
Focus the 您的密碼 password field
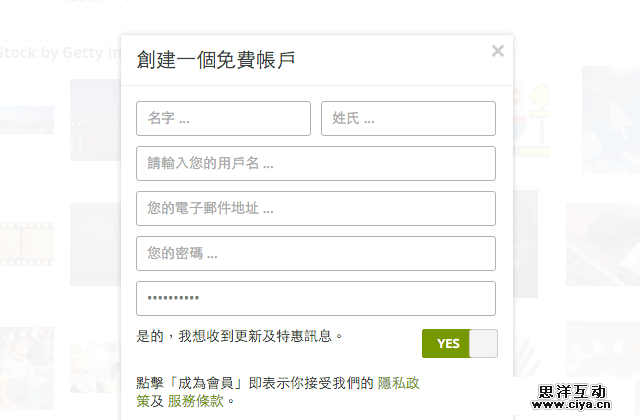tap(316, 253)
